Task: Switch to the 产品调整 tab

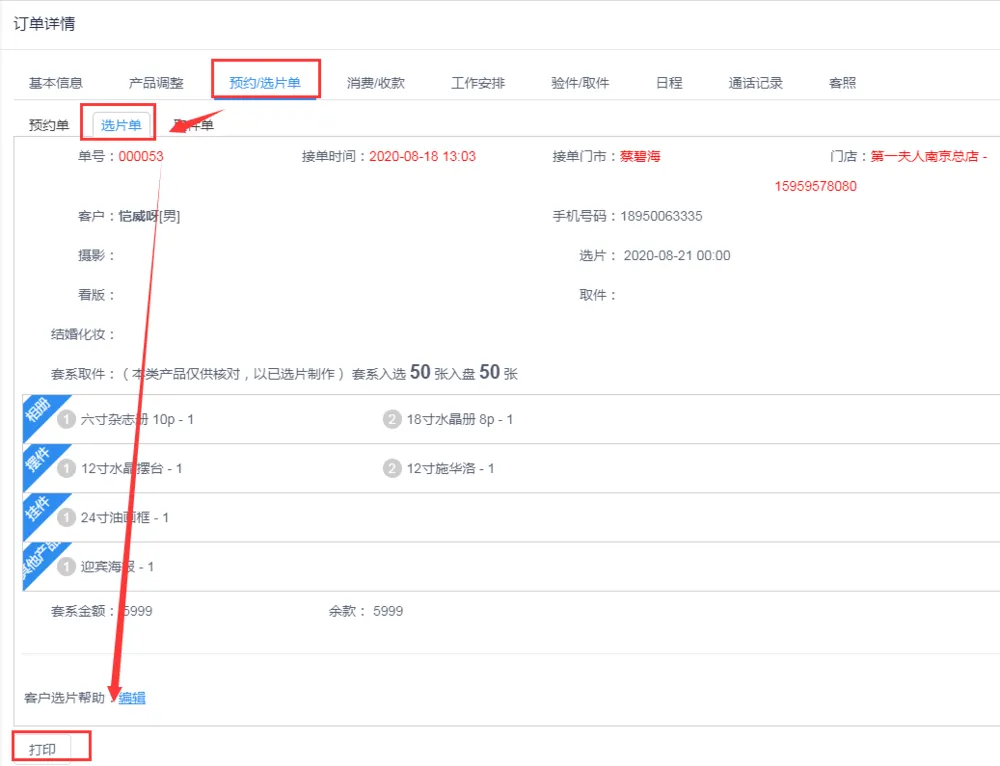Action: click(x=156, y=83)
